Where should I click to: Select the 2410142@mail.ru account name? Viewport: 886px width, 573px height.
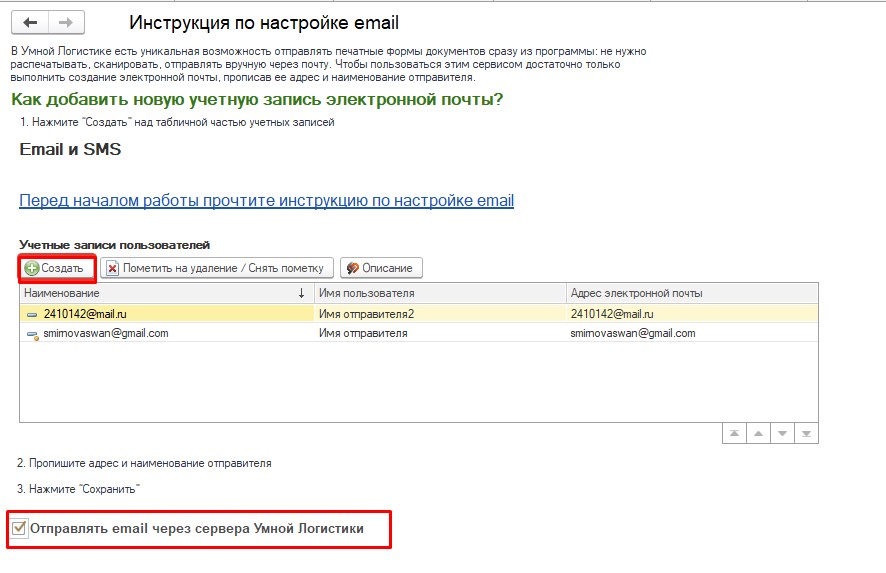click(85, 314)
